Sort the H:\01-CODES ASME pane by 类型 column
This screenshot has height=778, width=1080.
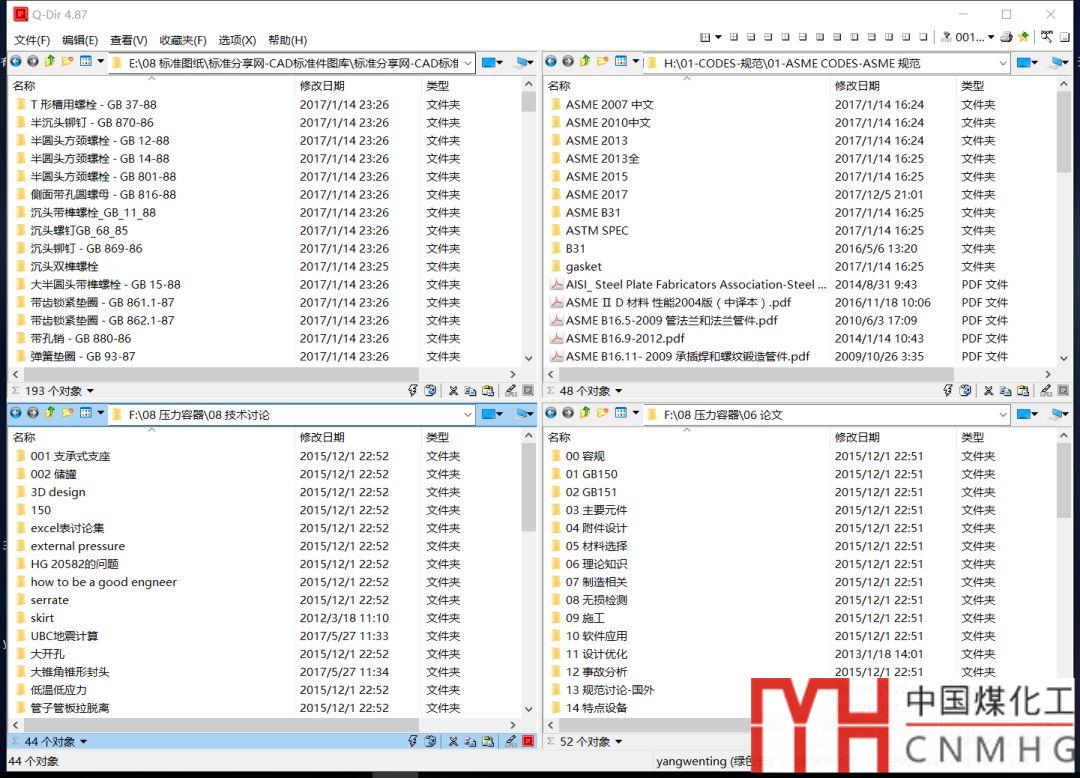tap(1006, 86)
